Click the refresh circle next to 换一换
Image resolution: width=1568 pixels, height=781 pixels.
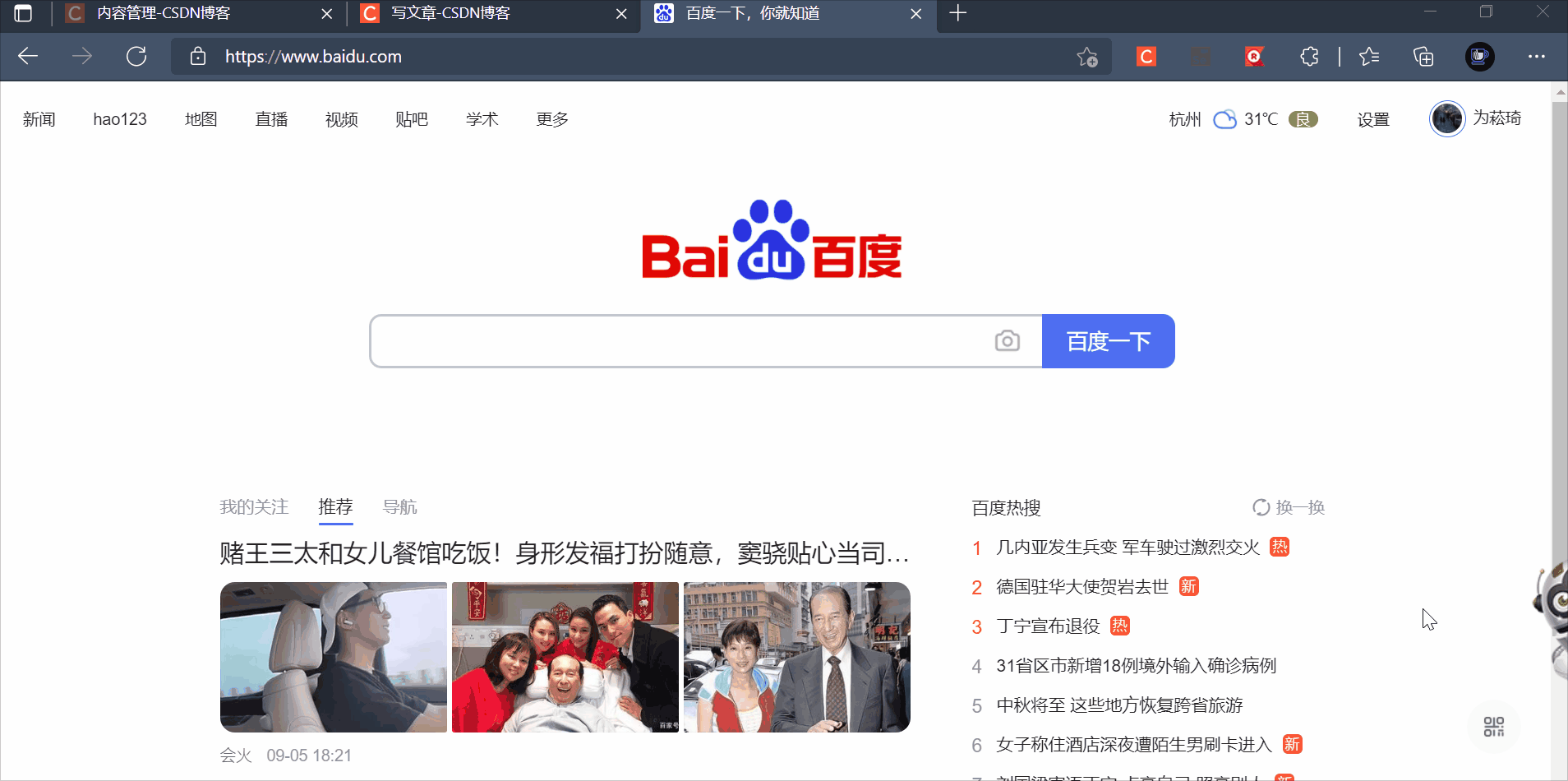[x=1261, y=507]
